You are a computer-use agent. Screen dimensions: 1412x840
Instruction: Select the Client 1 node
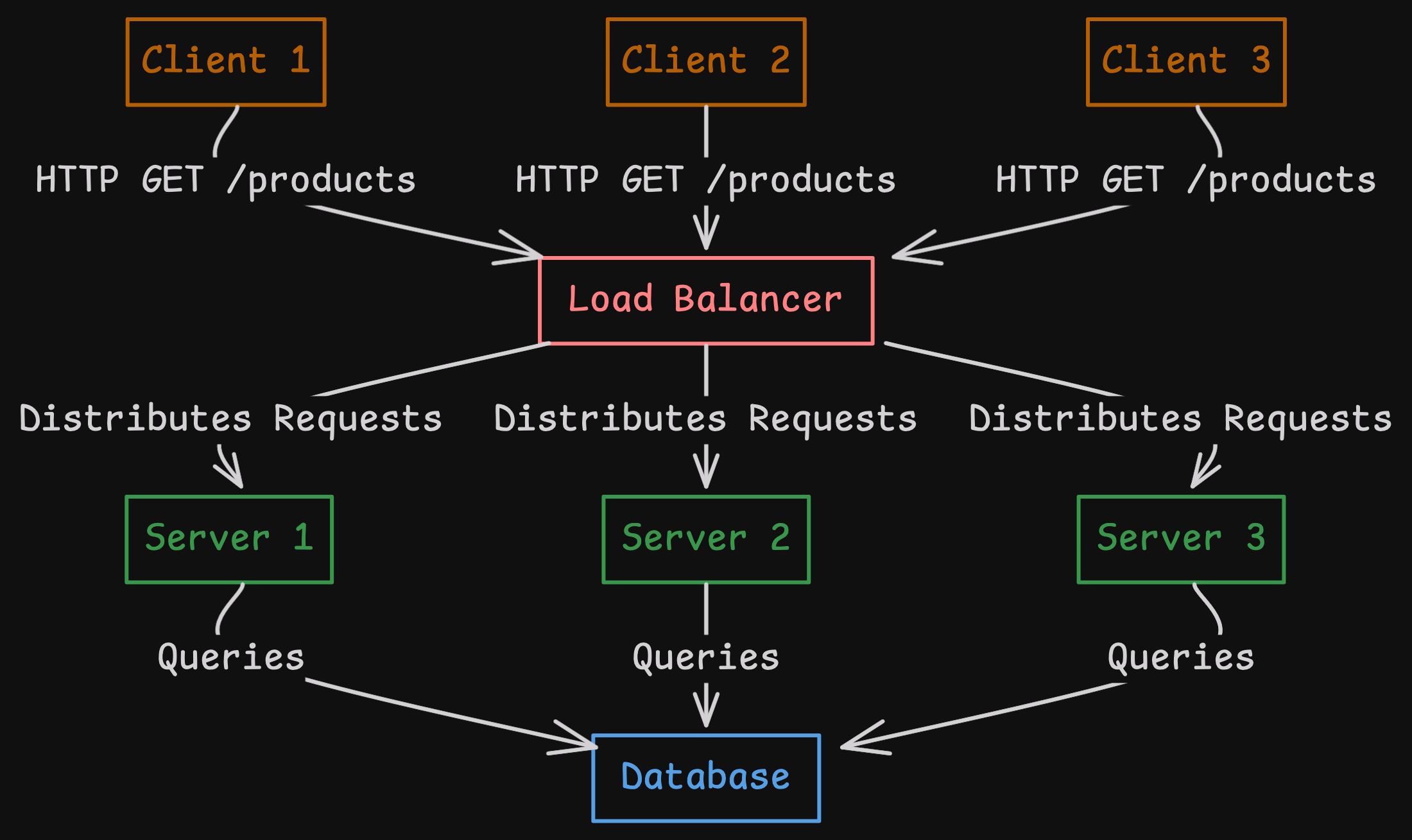(x=226, y=61)
